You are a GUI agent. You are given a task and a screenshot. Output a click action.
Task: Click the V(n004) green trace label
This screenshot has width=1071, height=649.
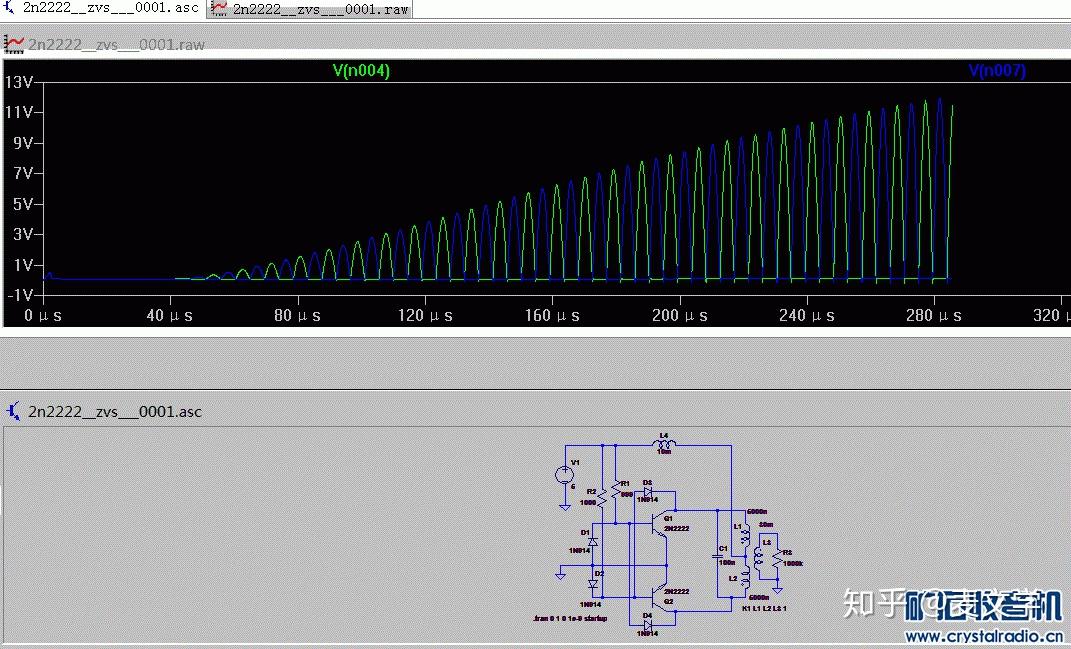click(361, 70)
